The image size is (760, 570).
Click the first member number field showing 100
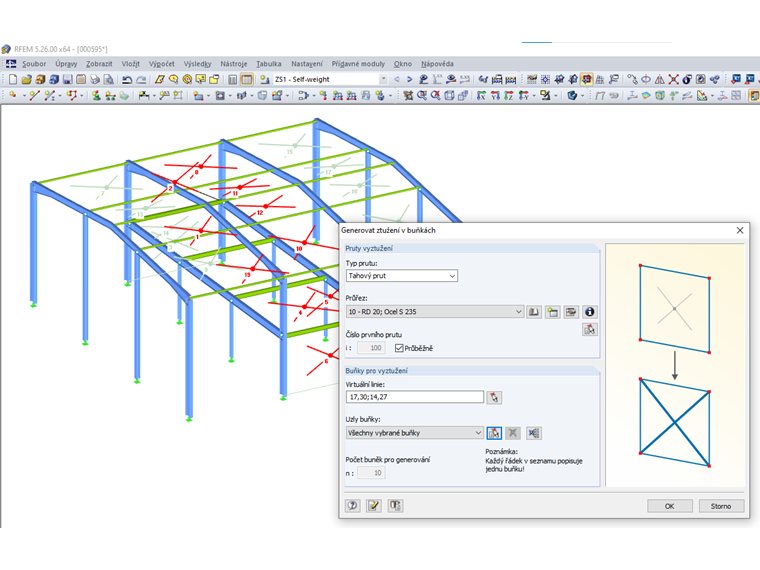pos(371,348)
